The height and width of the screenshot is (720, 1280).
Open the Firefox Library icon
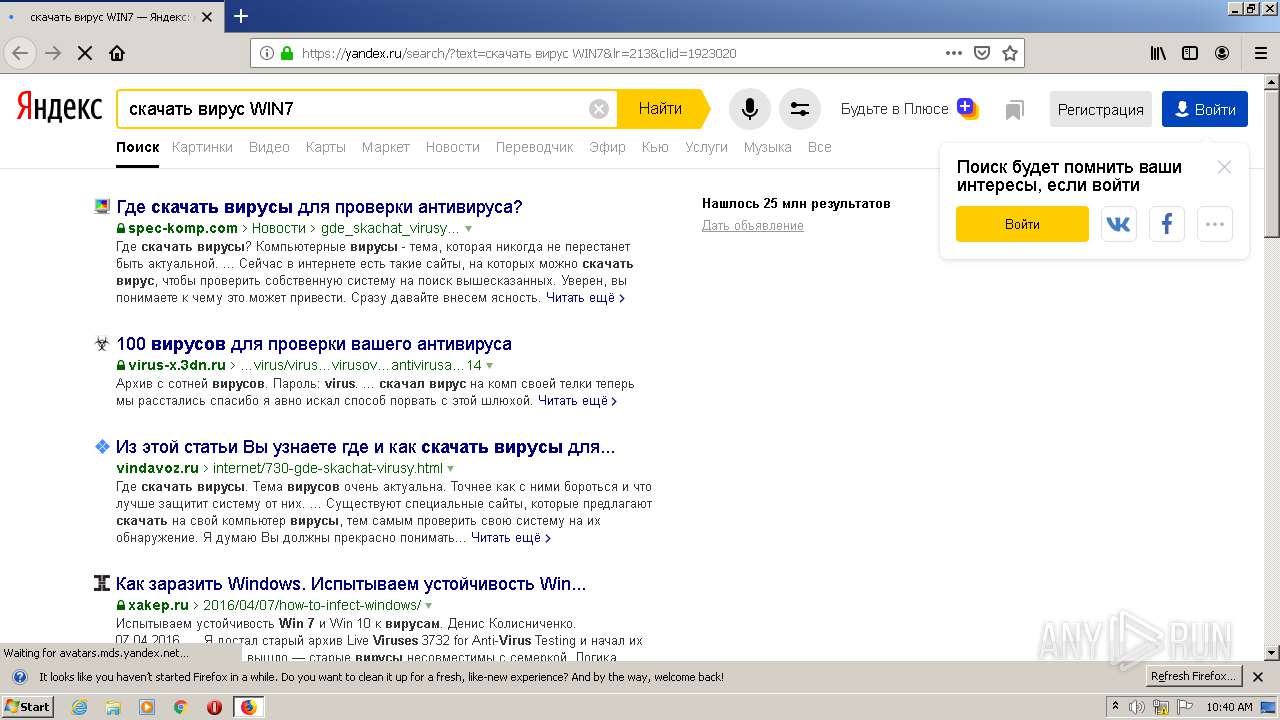[1158, 53]
